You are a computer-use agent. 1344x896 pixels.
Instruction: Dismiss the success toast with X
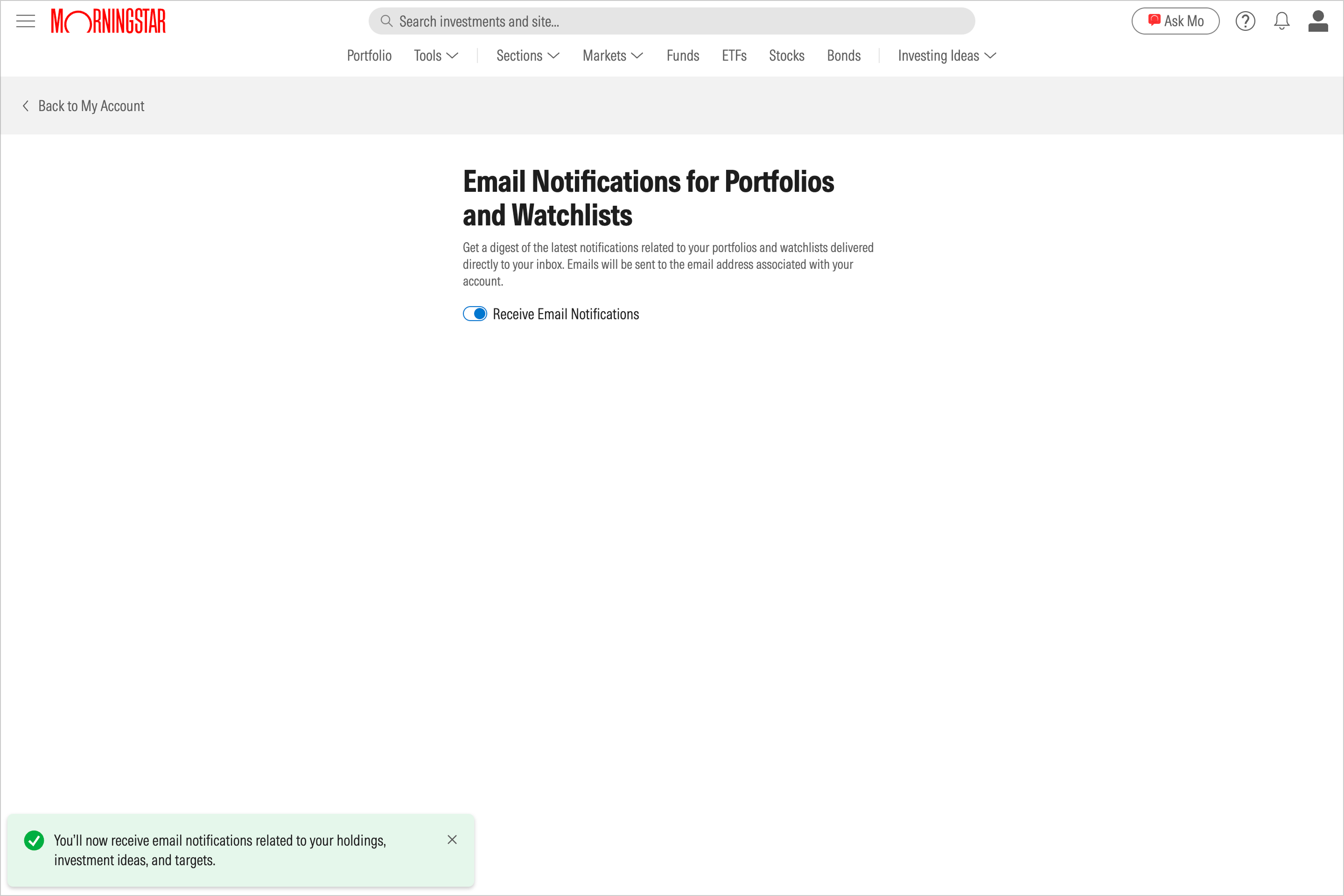click(x=452, y=840)
